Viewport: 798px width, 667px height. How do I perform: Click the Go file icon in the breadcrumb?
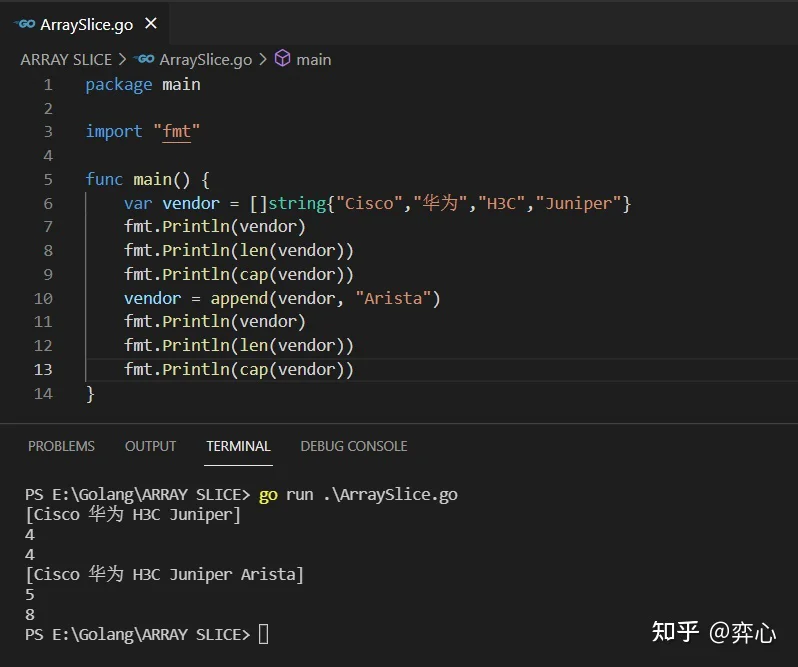coord(145,59)
